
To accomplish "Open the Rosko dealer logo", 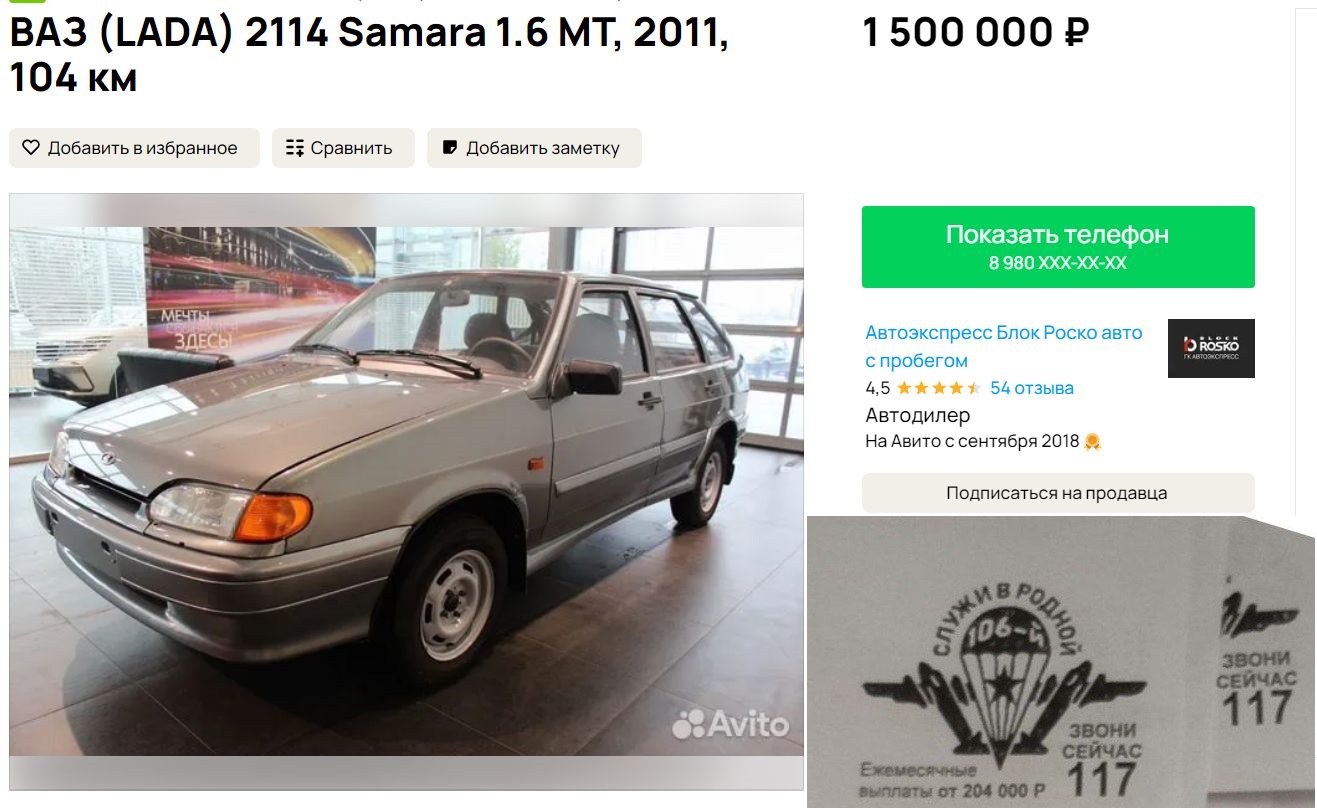I will (1211, 348).
